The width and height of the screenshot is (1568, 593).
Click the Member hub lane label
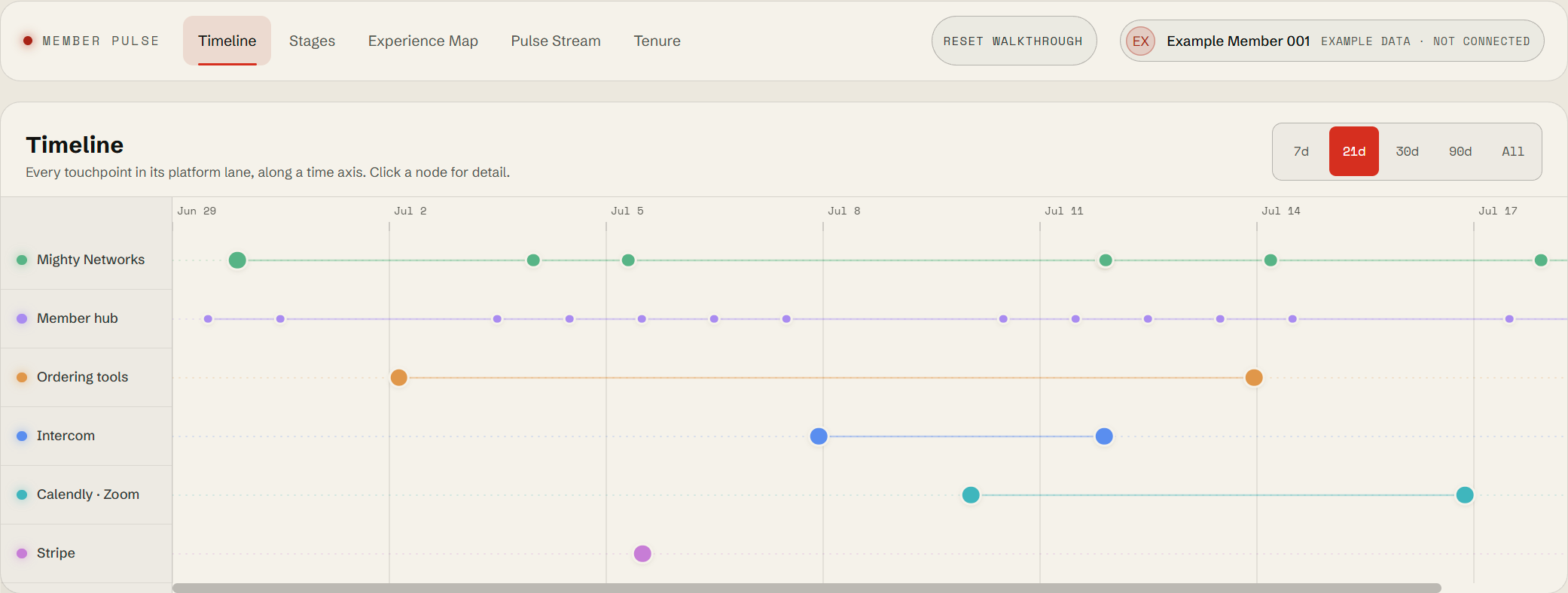[78, 318]
